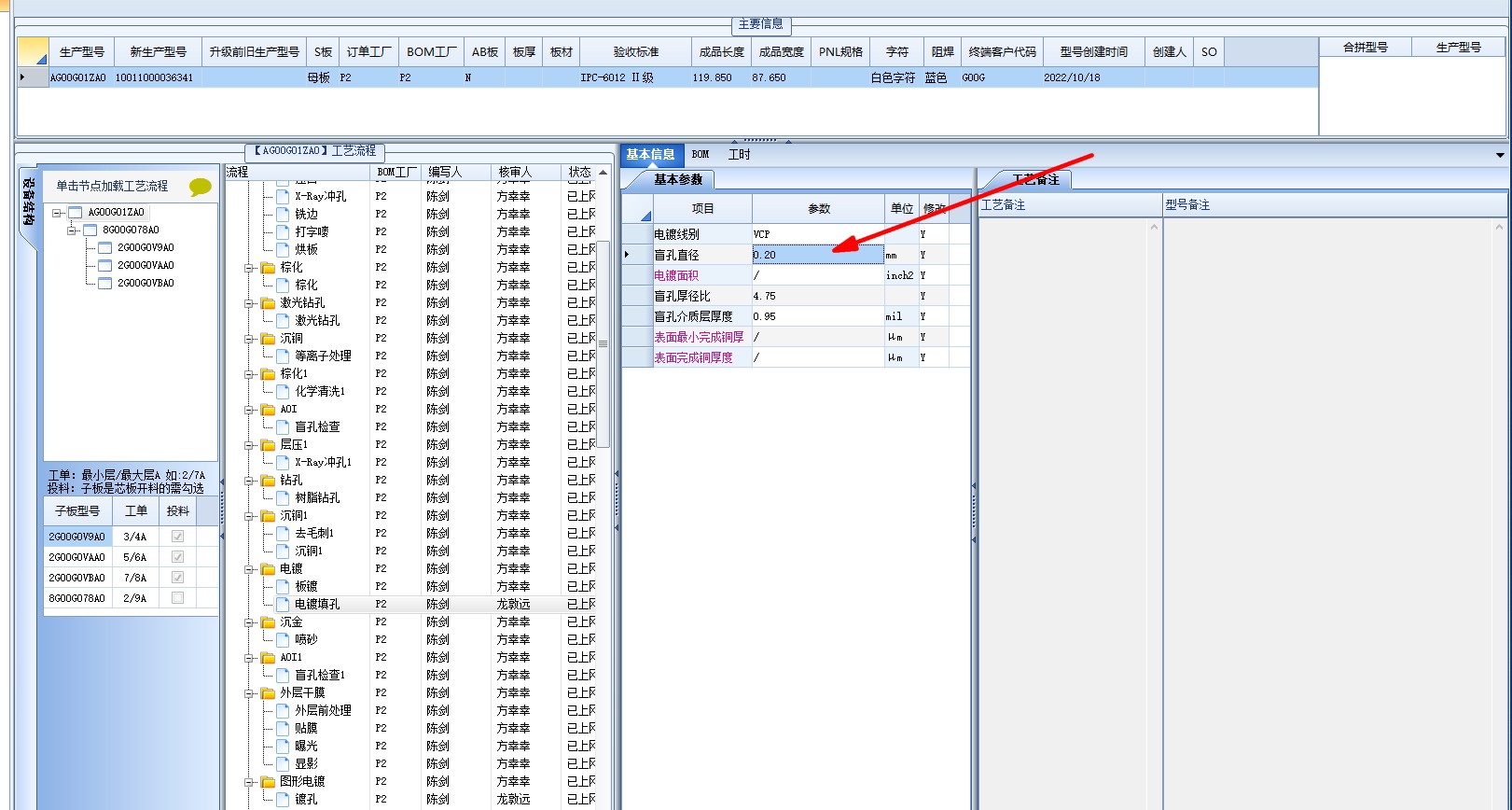This screenshot has height=810, width=1512.
Task: Click the 型号创建时间 column header
Action: pyautogui.click(x=1094, y=52)
